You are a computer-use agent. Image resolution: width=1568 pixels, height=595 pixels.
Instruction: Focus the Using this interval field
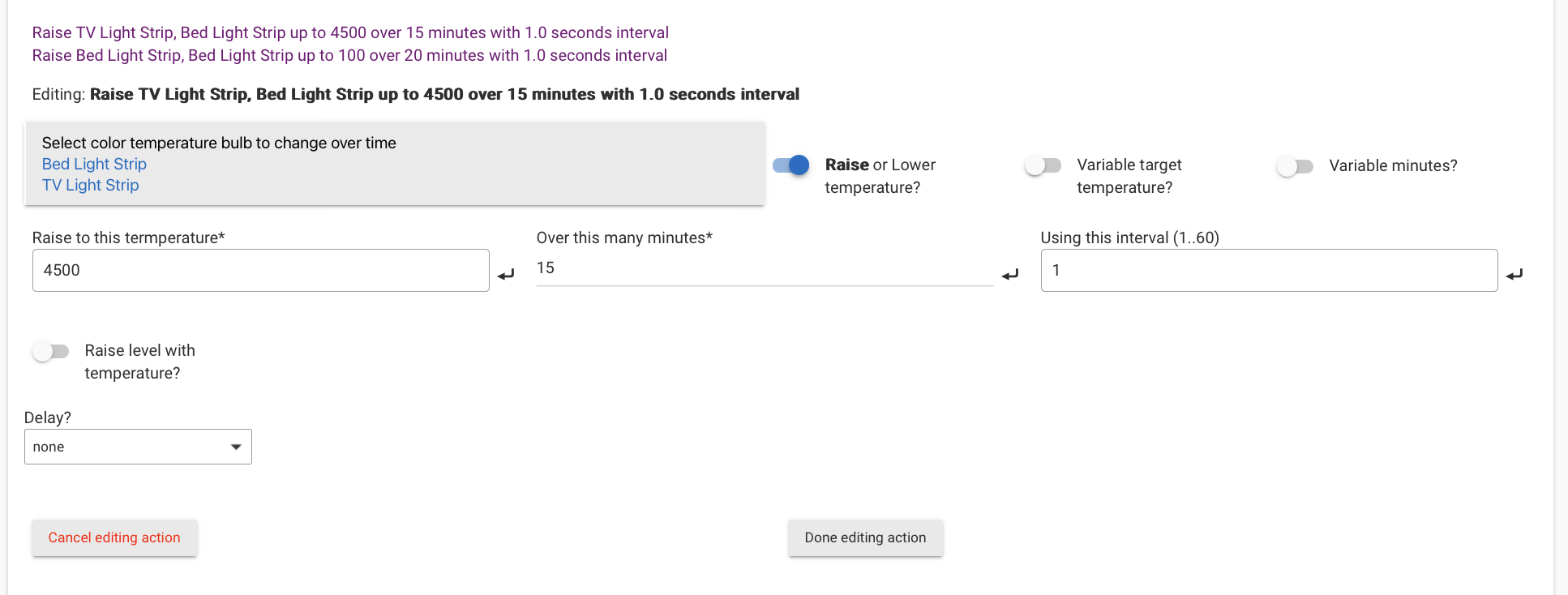1268,270
